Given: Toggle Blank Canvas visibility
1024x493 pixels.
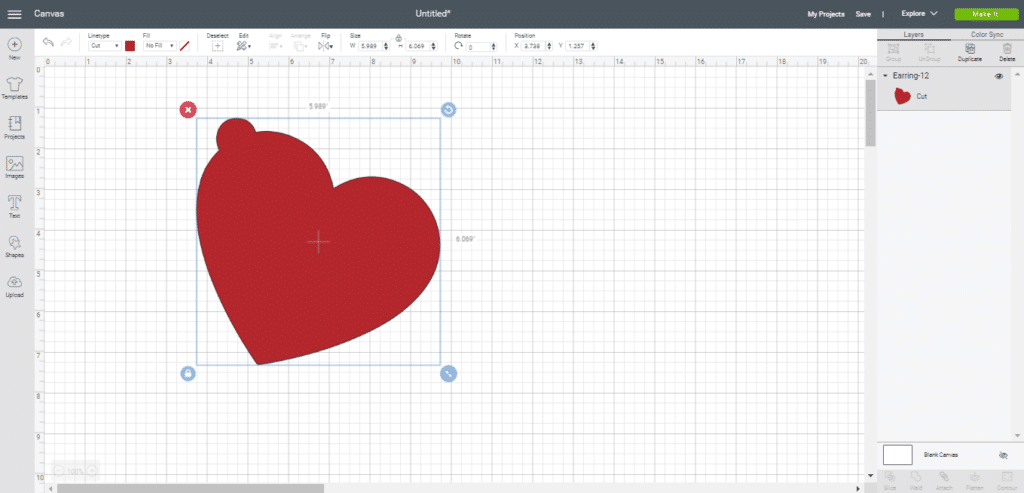Looking at the screenshot, I should coord(1003,455).
